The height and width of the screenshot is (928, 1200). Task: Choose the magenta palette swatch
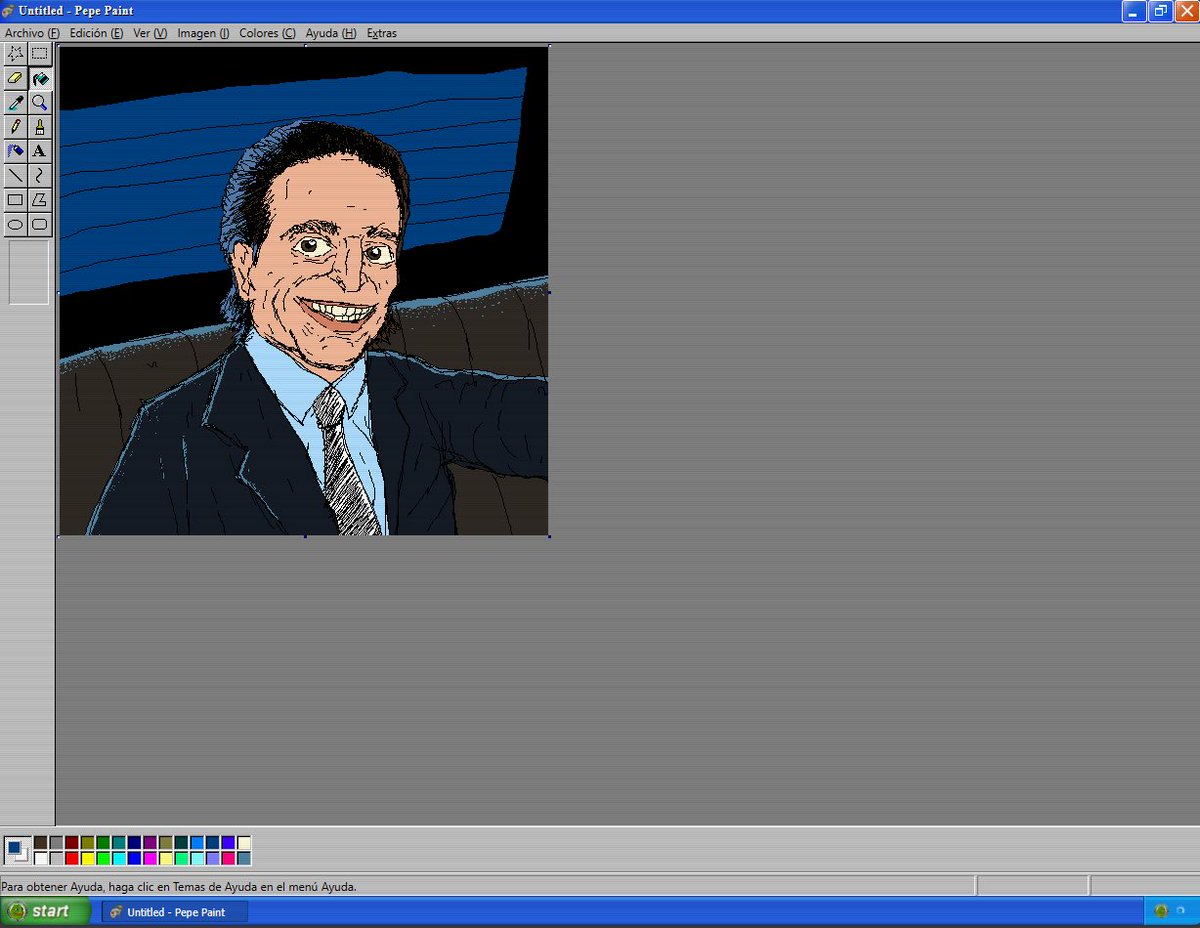(150, 858)
